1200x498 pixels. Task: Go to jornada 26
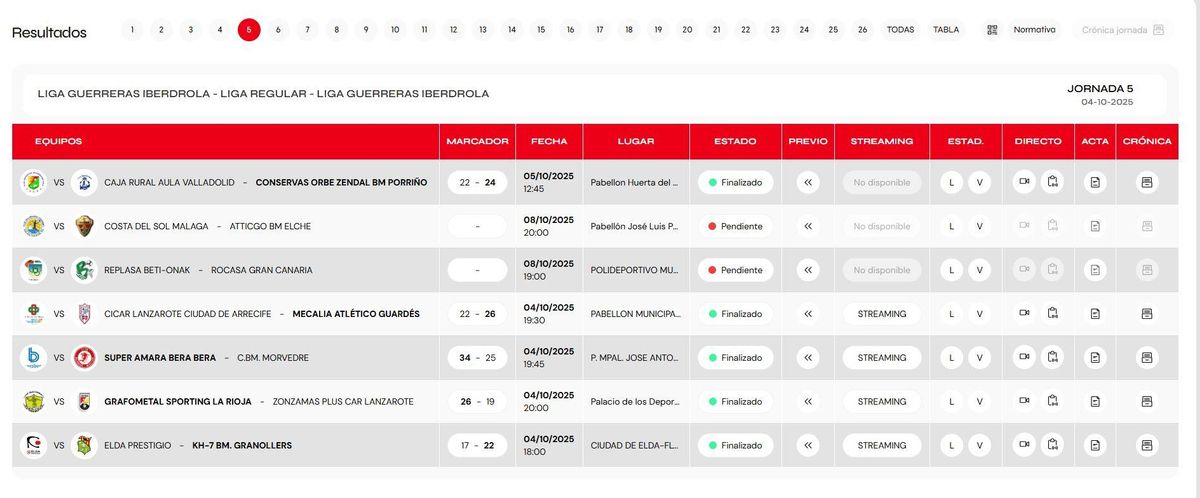coord(862,30)
